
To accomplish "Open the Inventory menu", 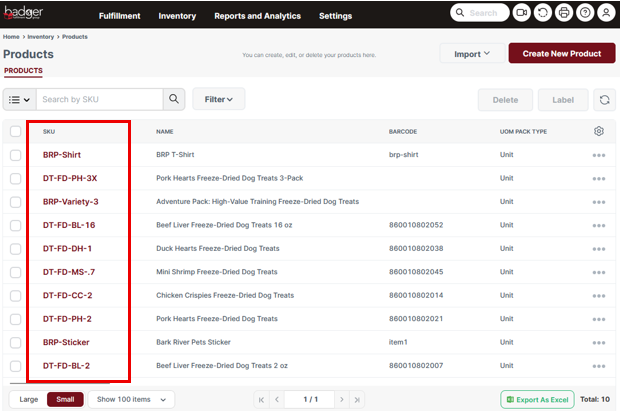I will click(177, 16).
